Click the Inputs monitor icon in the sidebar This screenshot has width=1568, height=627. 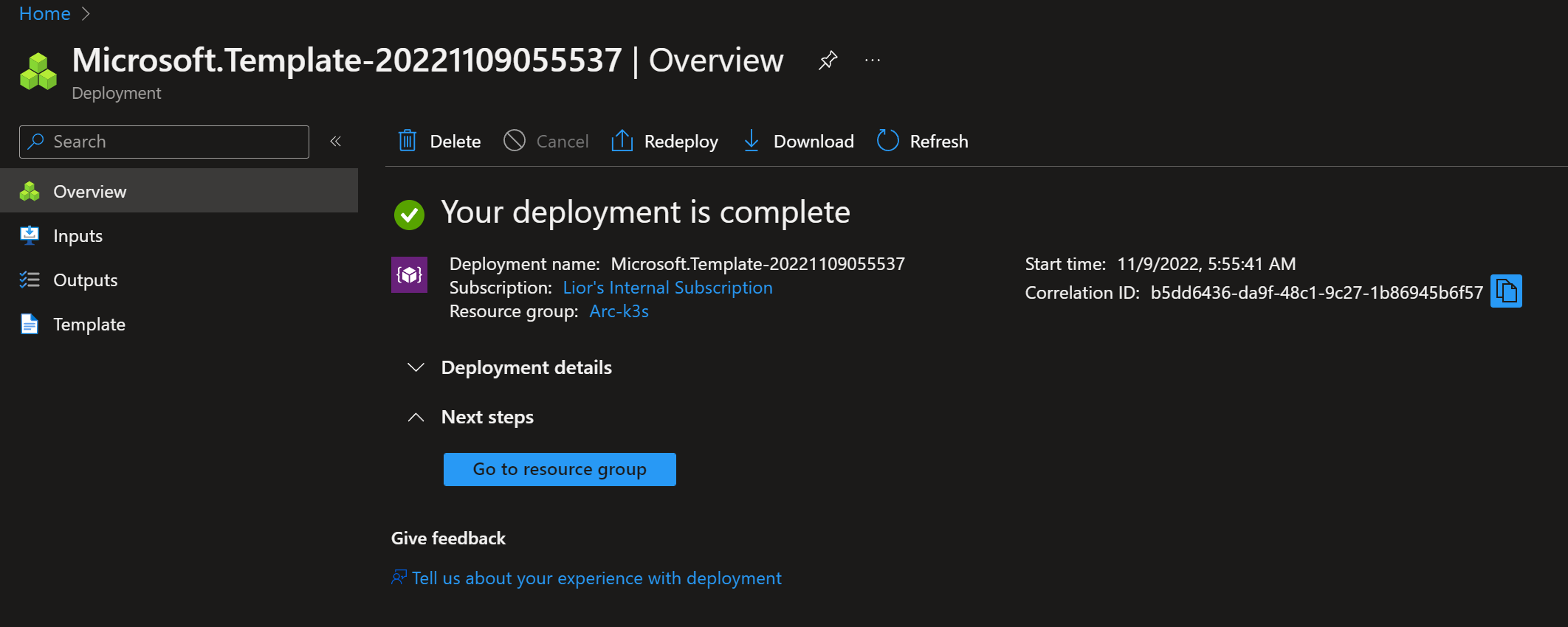[x=30, y=235]
